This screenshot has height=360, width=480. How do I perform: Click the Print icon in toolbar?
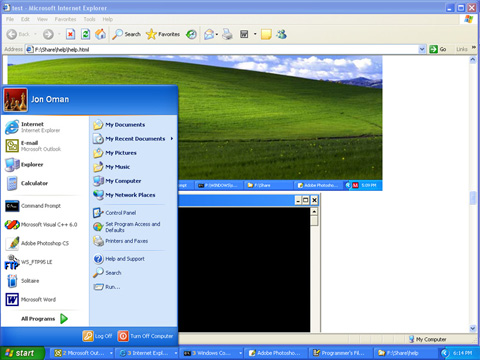tap(227, 34)
